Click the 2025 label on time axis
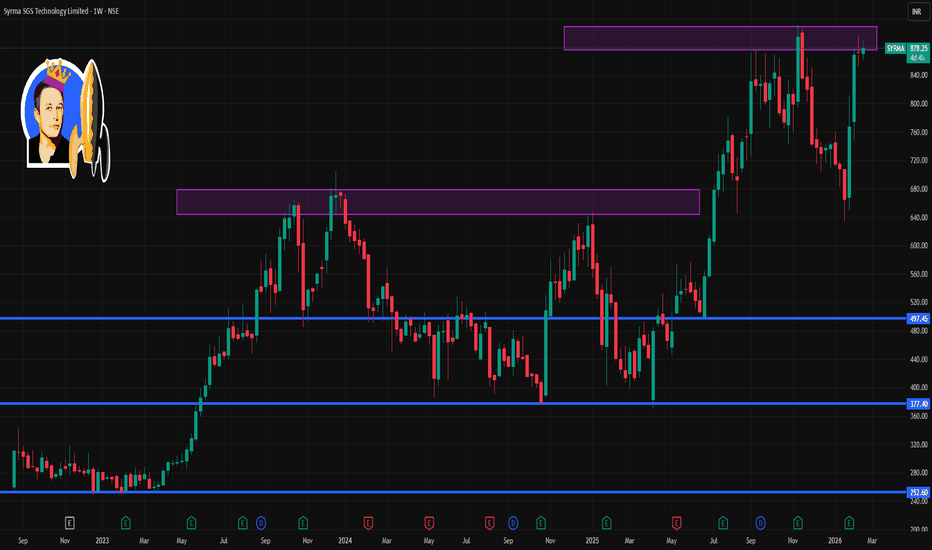This screenshot has width=932, height=550. [x=592, y=540]
